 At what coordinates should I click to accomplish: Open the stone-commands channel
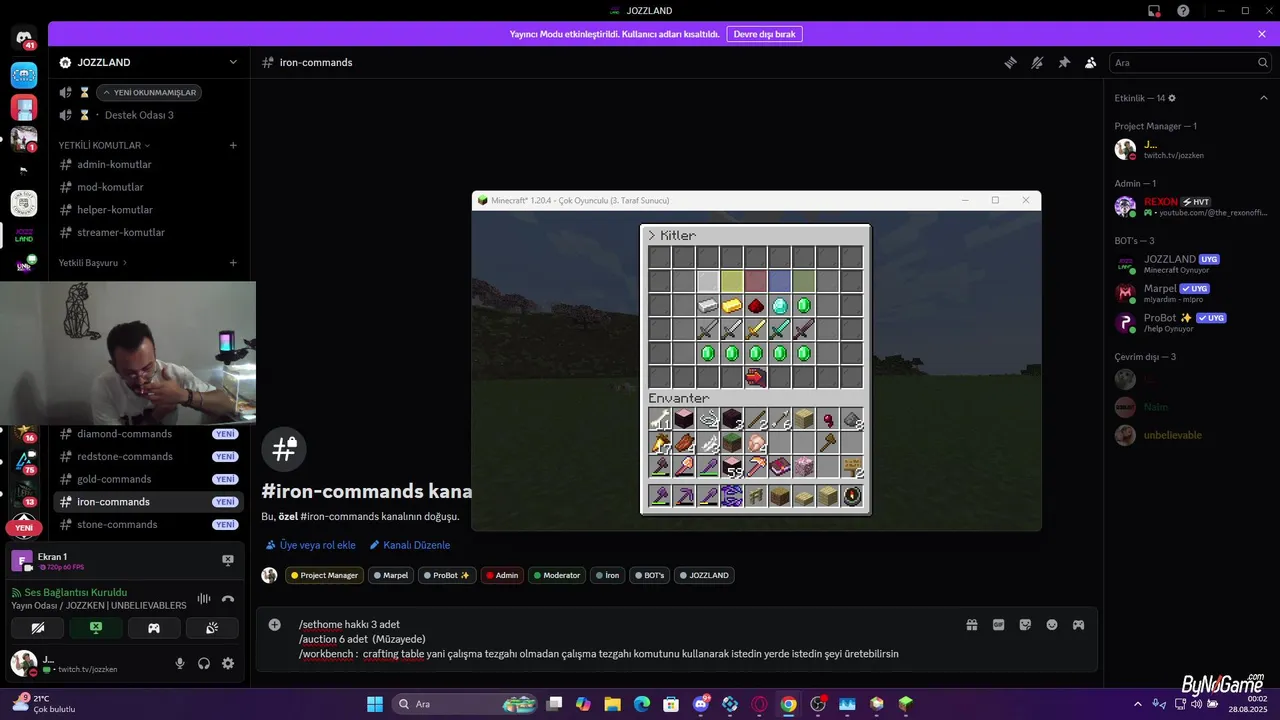click(148, 524)
